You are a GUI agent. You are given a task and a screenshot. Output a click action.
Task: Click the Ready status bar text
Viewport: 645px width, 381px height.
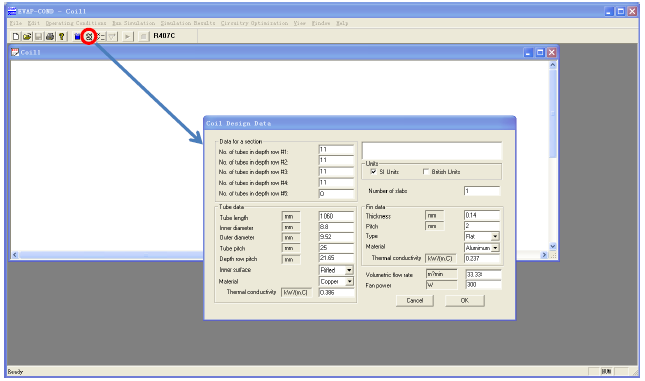pos(15,372)
